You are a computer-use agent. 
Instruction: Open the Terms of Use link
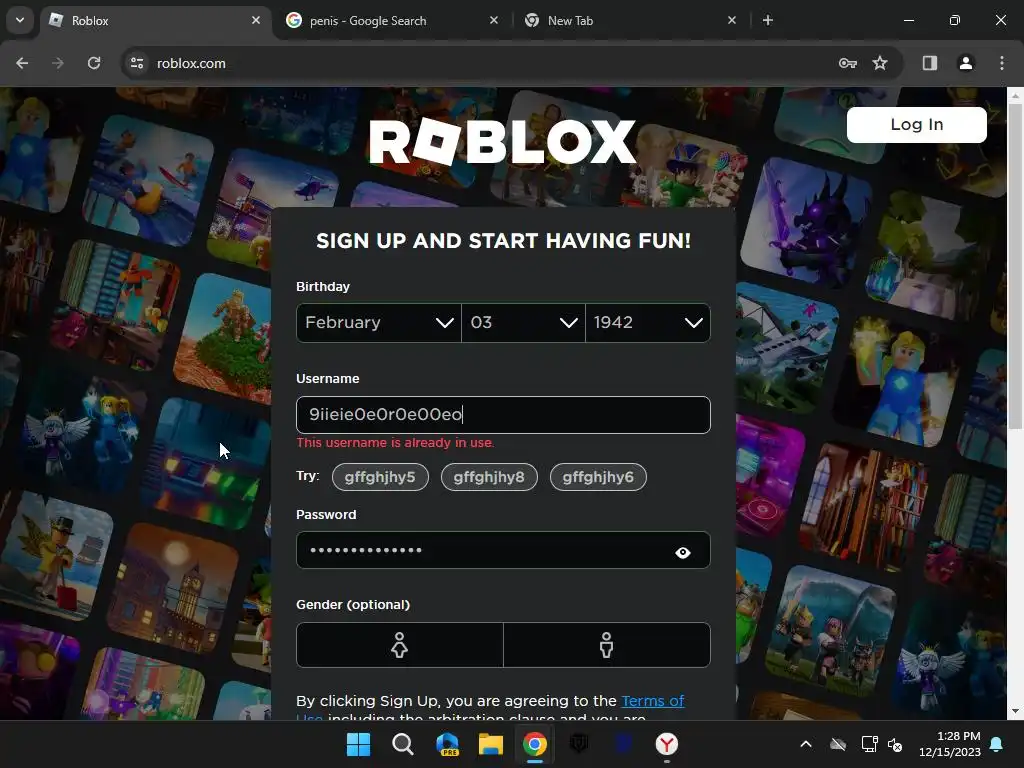pos(652,701)
